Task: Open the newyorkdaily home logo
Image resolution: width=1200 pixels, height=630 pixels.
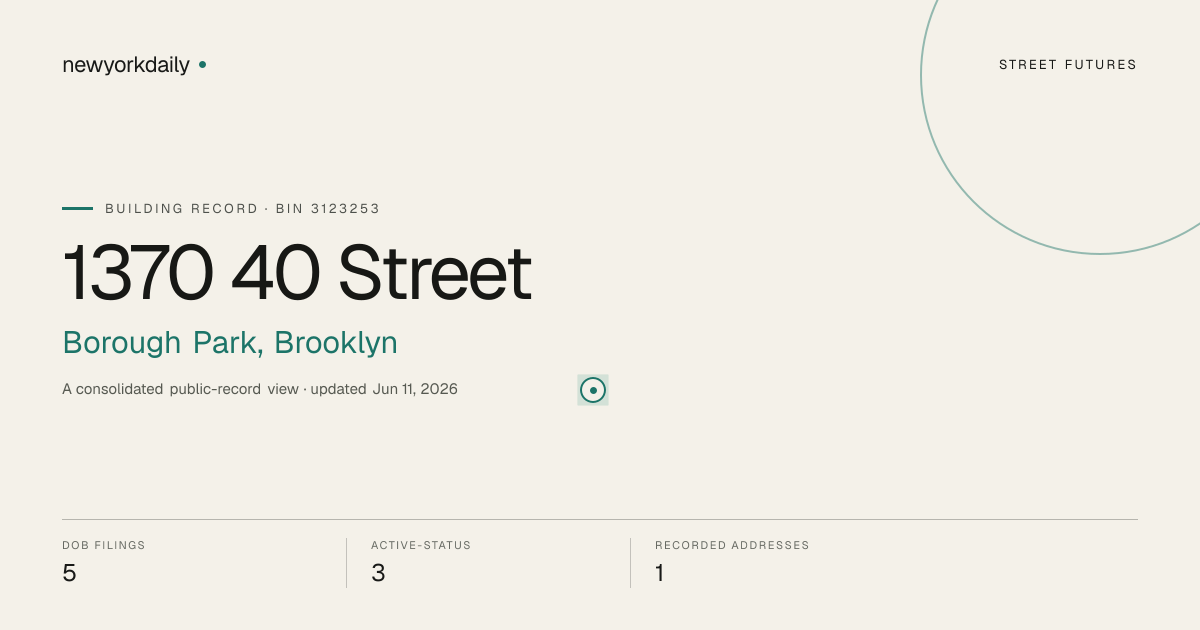Action: click(126, 65)
